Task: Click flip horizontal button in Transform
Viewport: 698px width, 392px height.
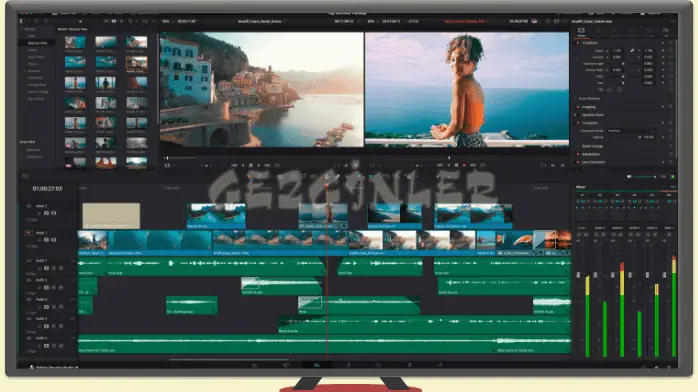Action: click(x=609, y=89)
